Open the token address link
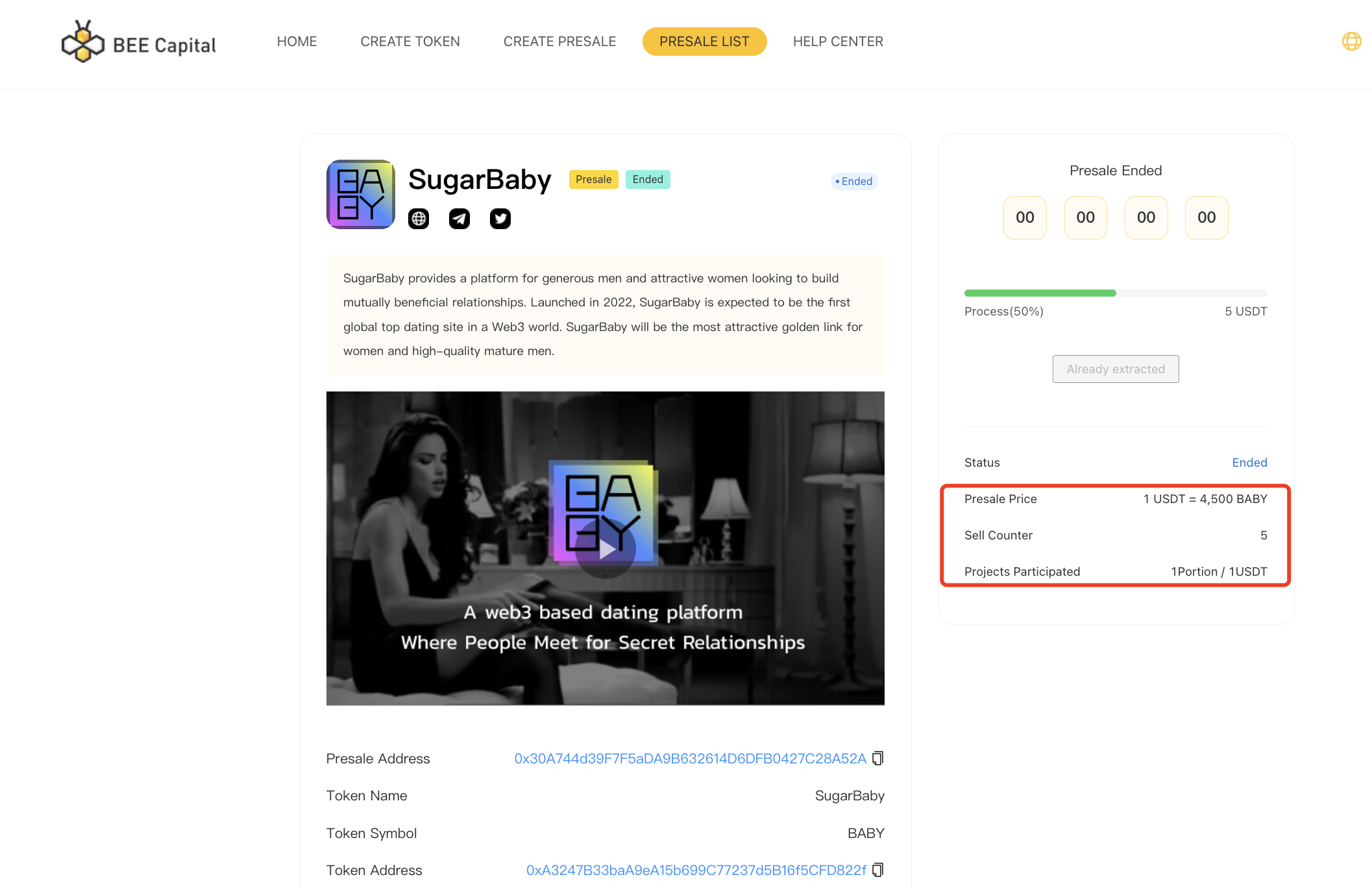1372x888 pixels. coord(696,870)
